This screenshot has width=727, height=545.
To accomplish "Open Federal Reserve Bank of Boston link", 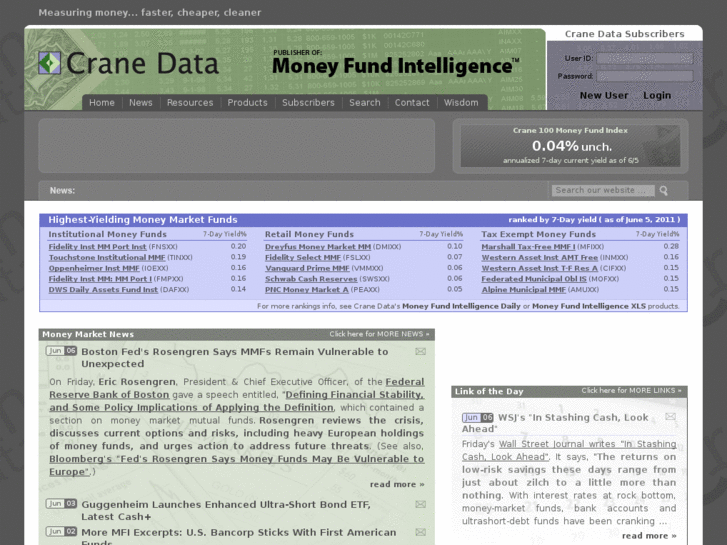I will [x=236, y=388].
